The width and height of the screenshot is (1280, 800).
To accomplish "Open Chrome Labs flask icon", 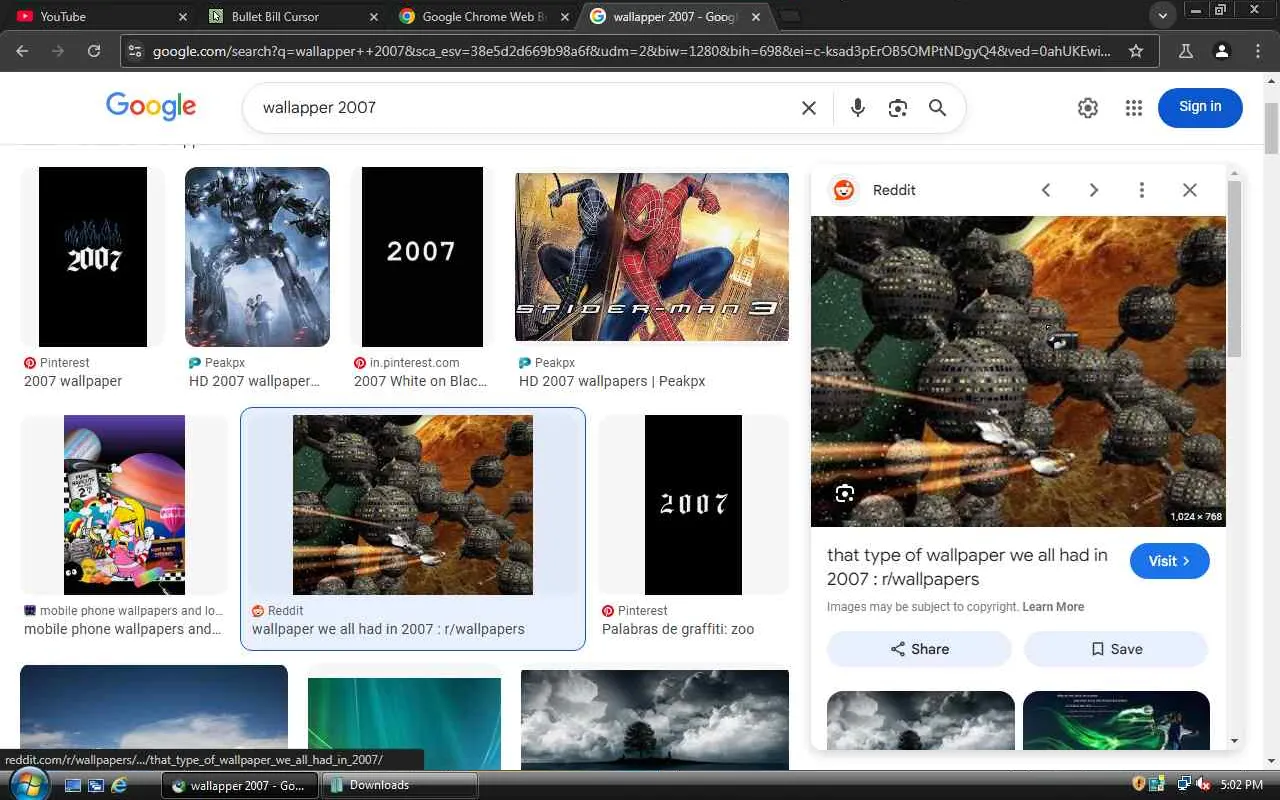I will tap(1186, 51).
